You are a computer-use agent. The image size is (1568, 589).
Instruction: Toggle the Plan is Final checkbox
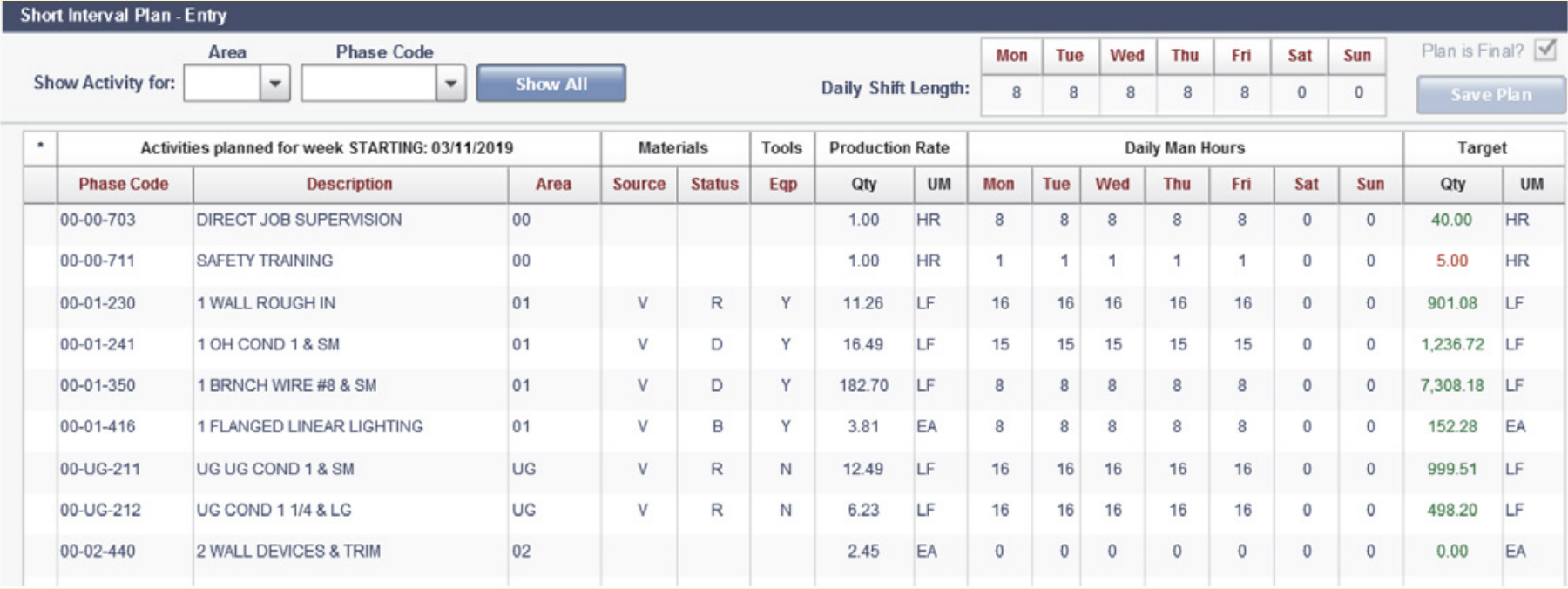point(1545,51)
